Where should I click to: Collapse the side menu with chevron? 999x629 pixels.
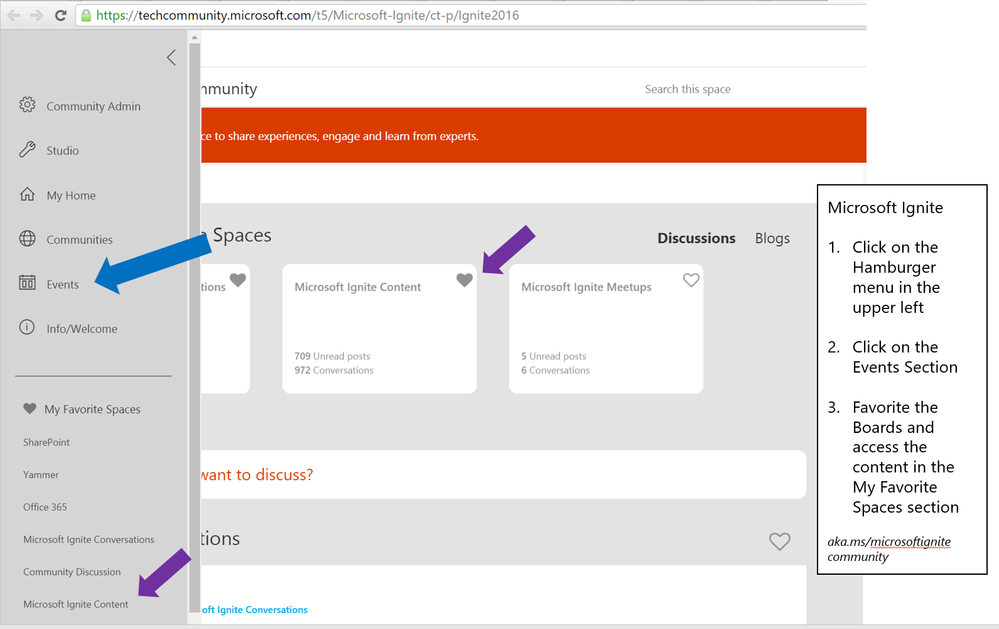[x=171, y=57]
